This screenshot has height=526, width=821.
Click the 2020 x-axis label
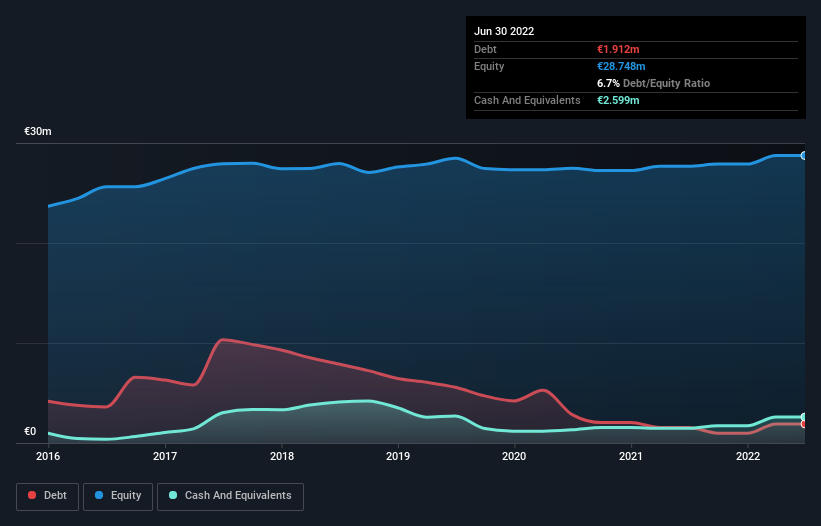coord(514,456)
